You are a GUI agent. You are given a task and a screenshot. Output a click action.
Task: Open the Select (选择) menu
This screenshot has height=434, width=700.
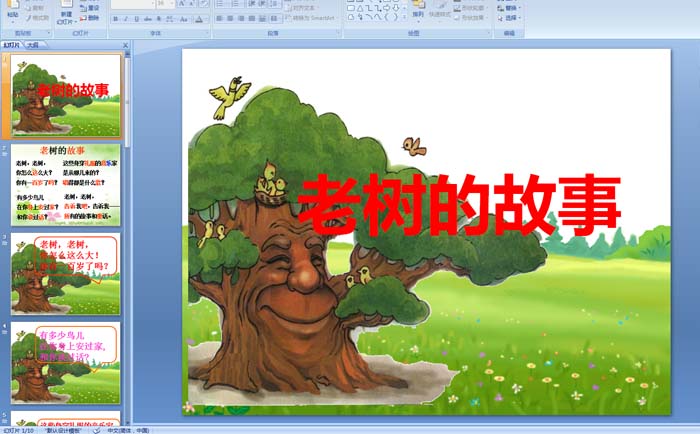click(508, 18)
